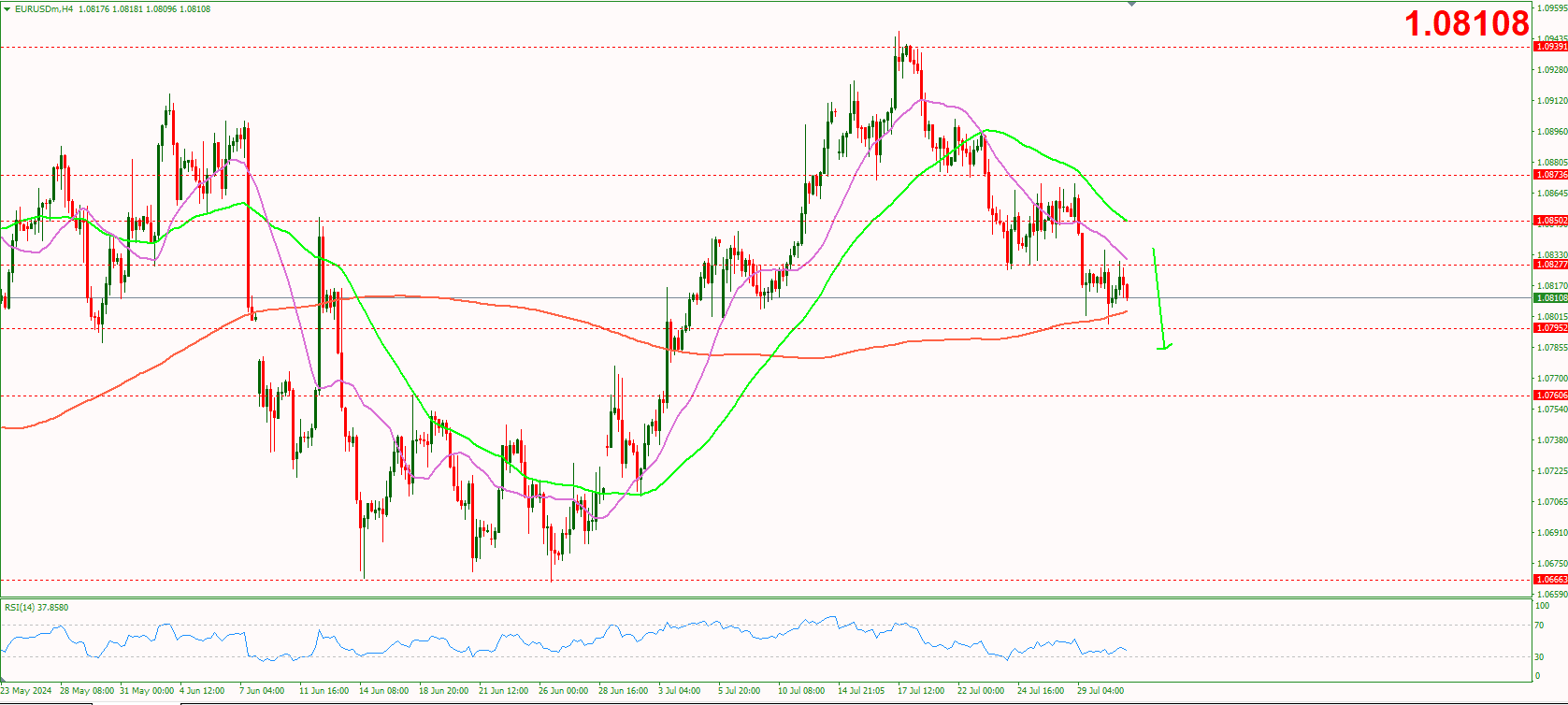Click the 7 Jun 04:00 time axis label
The width and height of the screenshot is (1568, 705).
263,691
